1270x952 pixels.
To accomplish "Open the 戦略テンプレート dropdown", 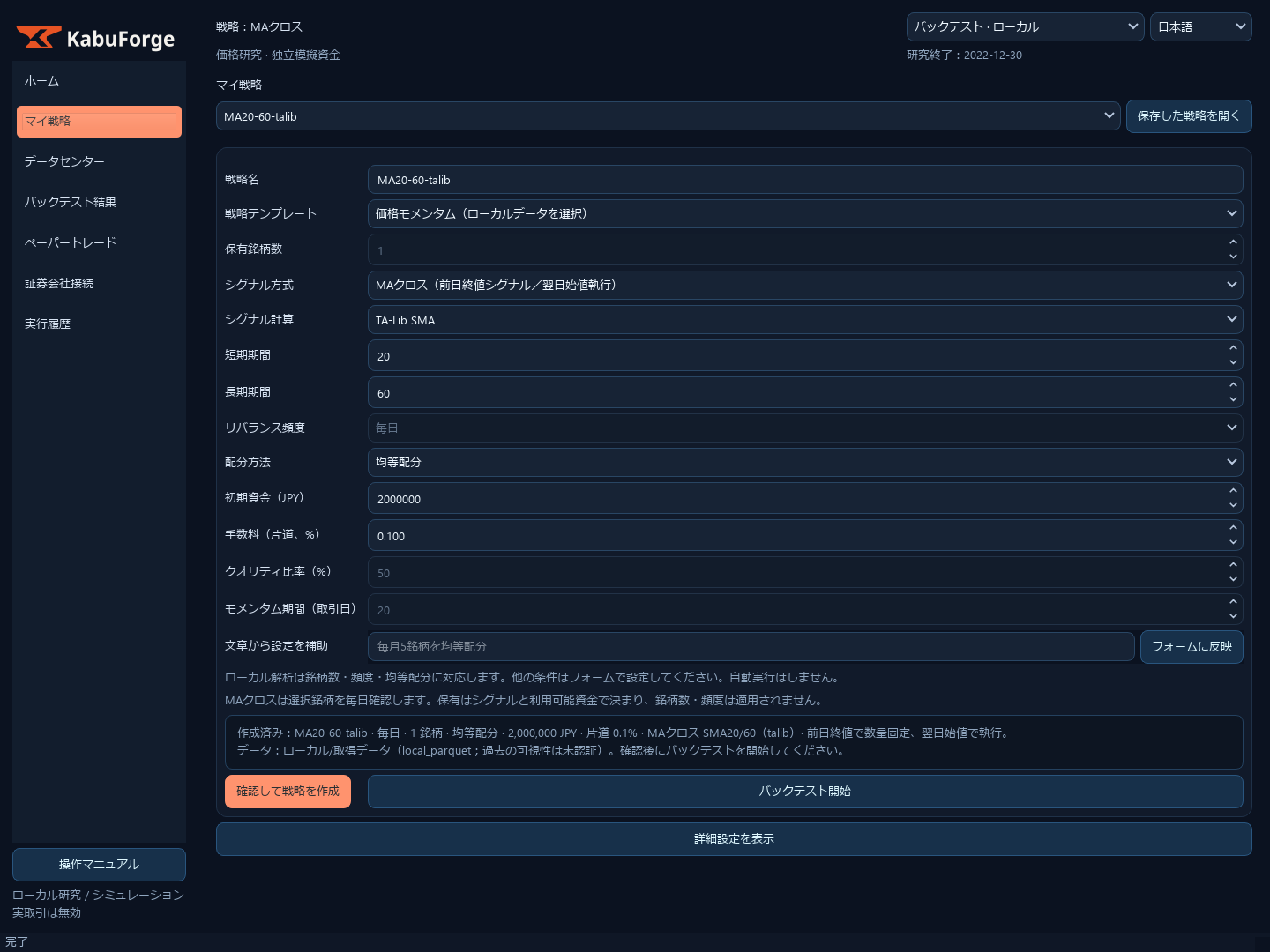I will point(805,213).
